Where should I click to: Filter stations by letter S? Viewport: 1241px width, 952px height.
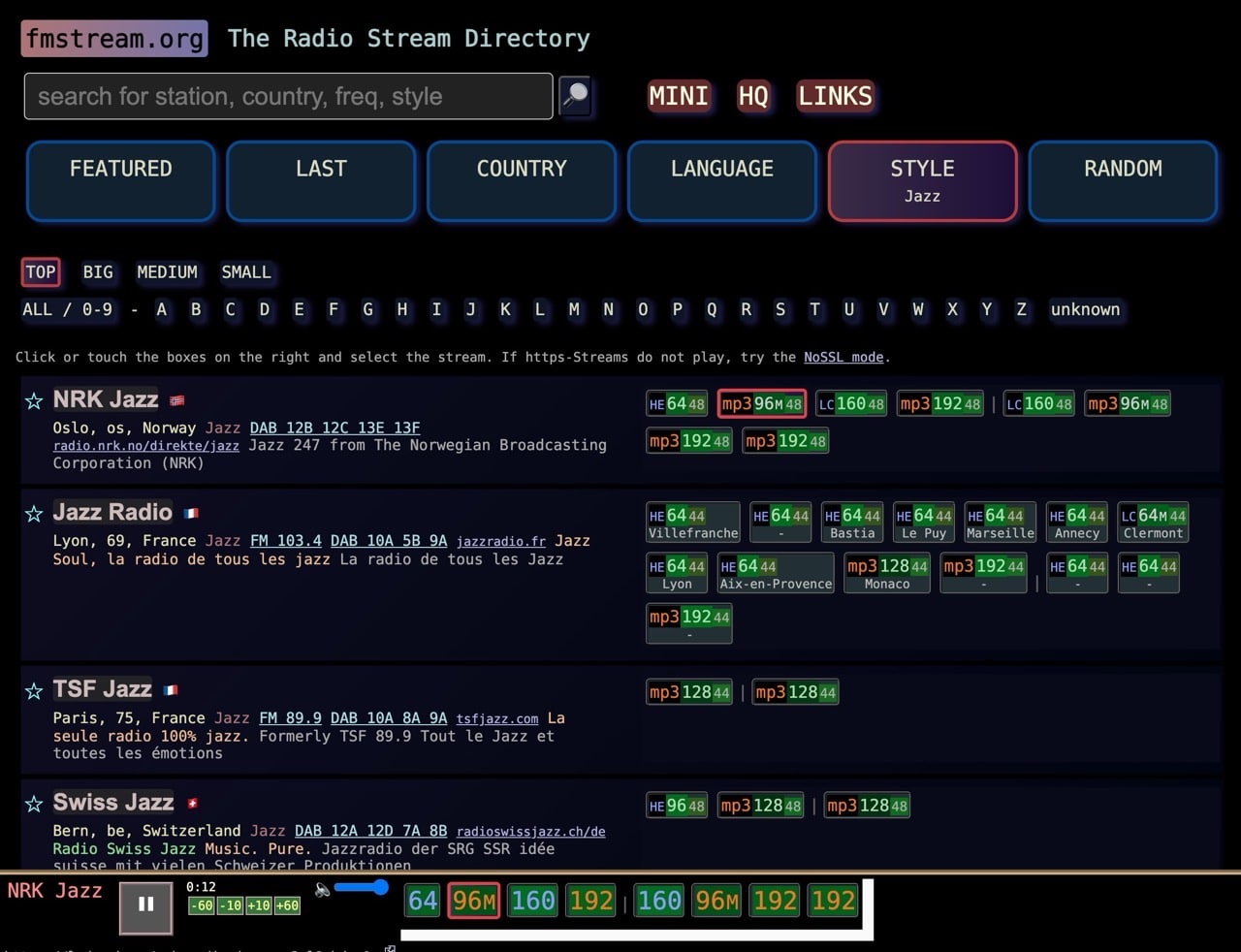coord(780,309)
